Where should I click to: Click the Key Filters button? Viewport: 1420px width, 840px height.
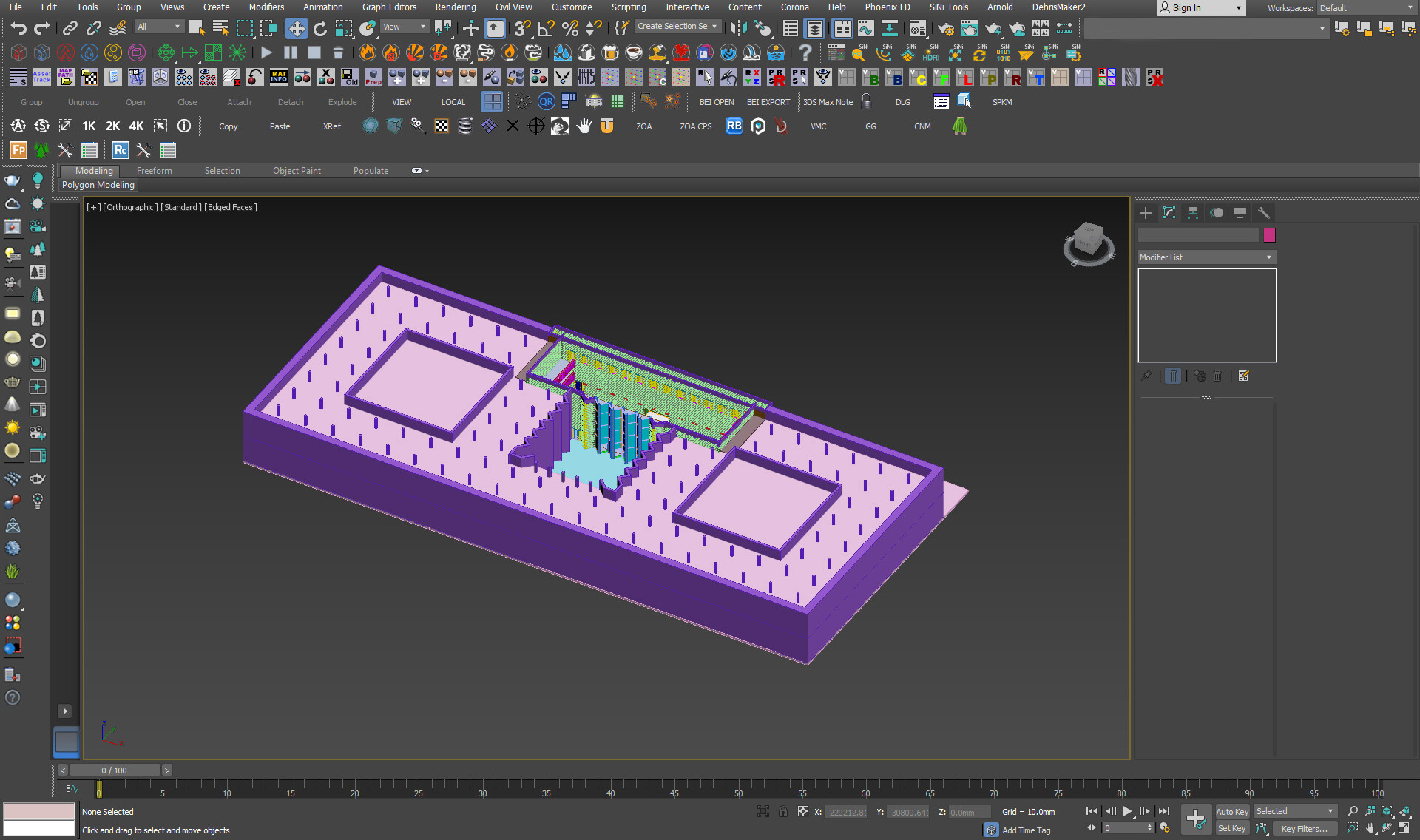pos(1303,829)
